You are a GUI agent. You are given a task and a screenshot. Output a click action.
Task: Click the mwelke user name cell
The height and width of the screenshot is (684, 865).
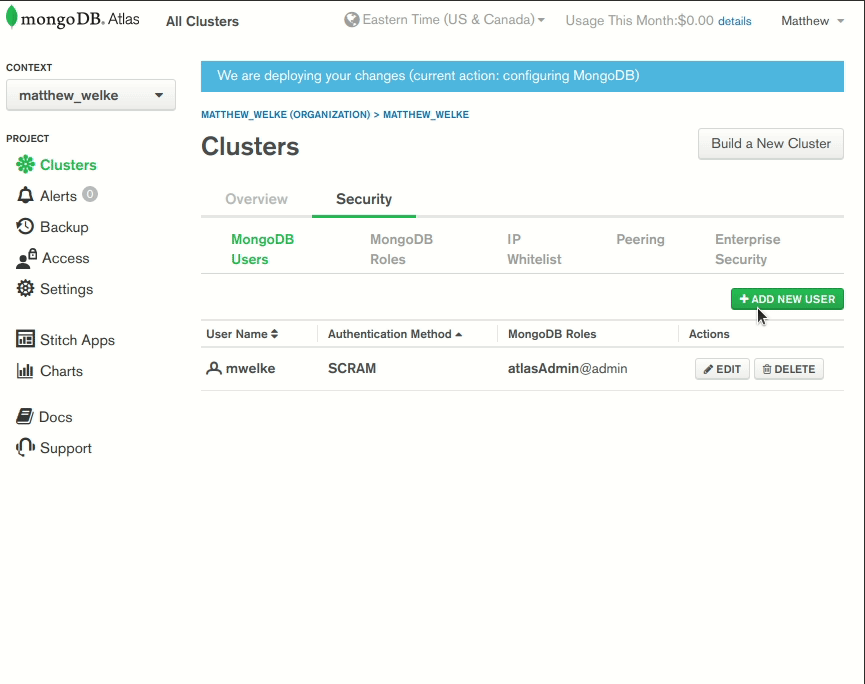tap(250, 368)
